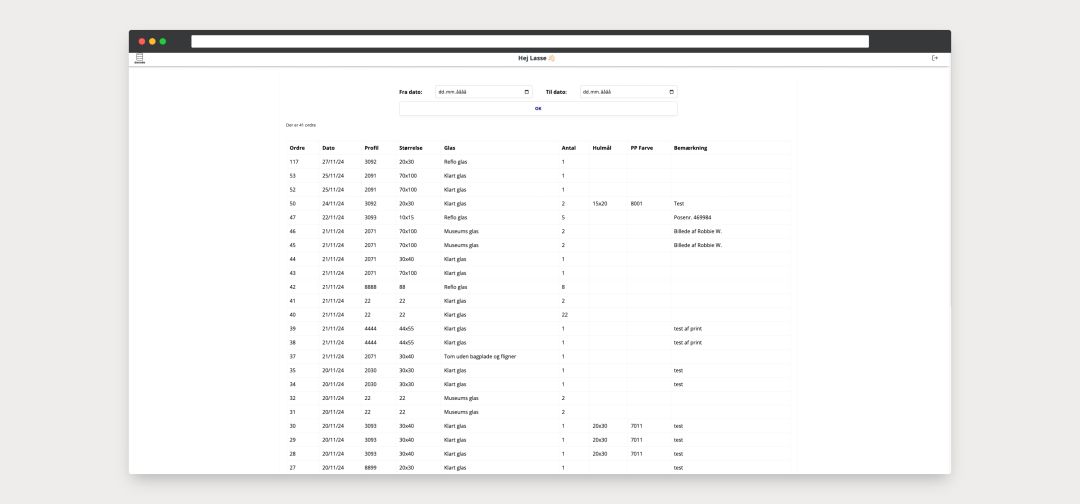Click the red close window dot

pyautogui.click(x=142, y=41)
